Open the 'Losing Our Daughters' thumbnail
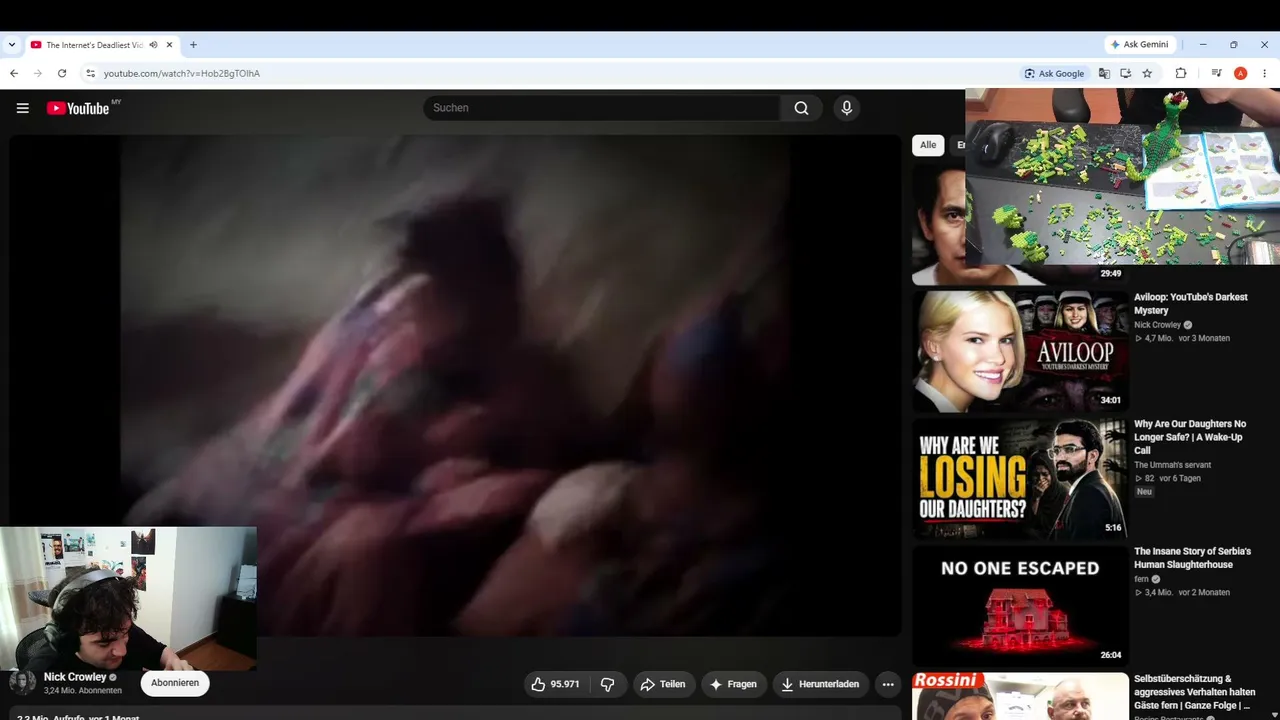Image resolution: width=1280 pixels, height=720 pixels. 1020,479
